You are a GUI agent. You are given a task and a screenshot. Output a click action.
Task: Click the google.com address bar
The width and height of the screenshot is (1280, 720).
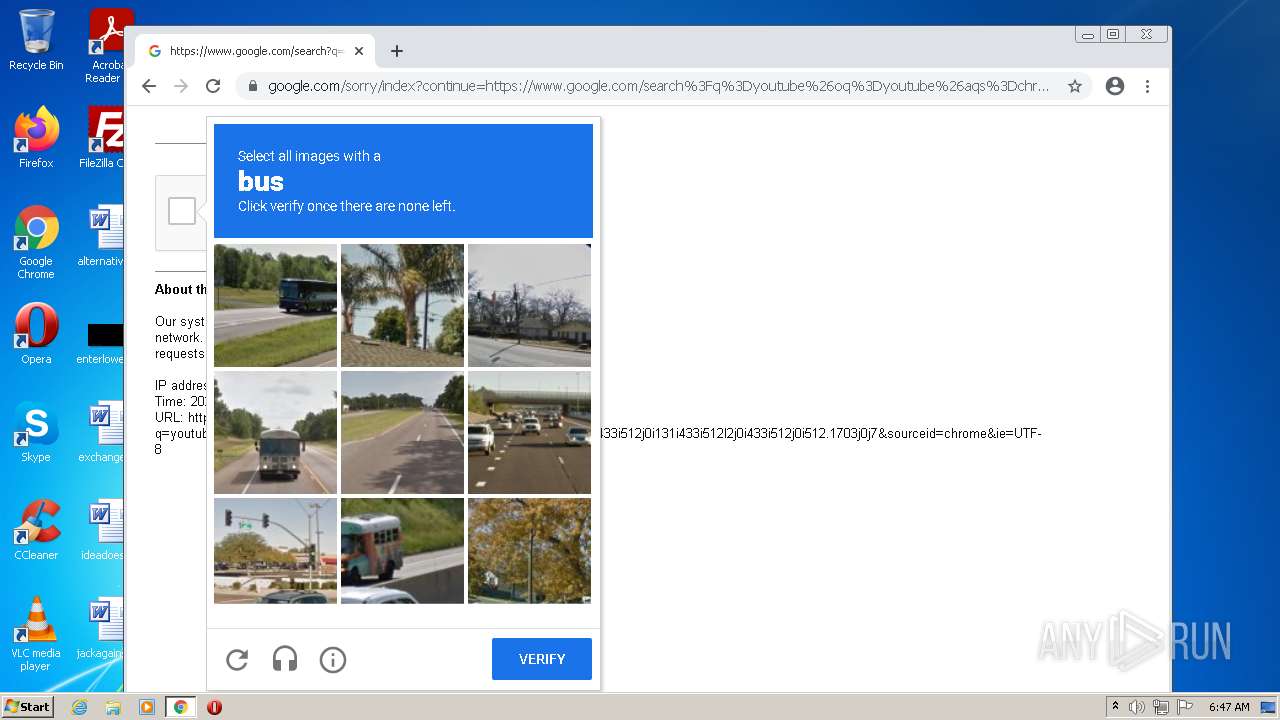pos(658,86)
